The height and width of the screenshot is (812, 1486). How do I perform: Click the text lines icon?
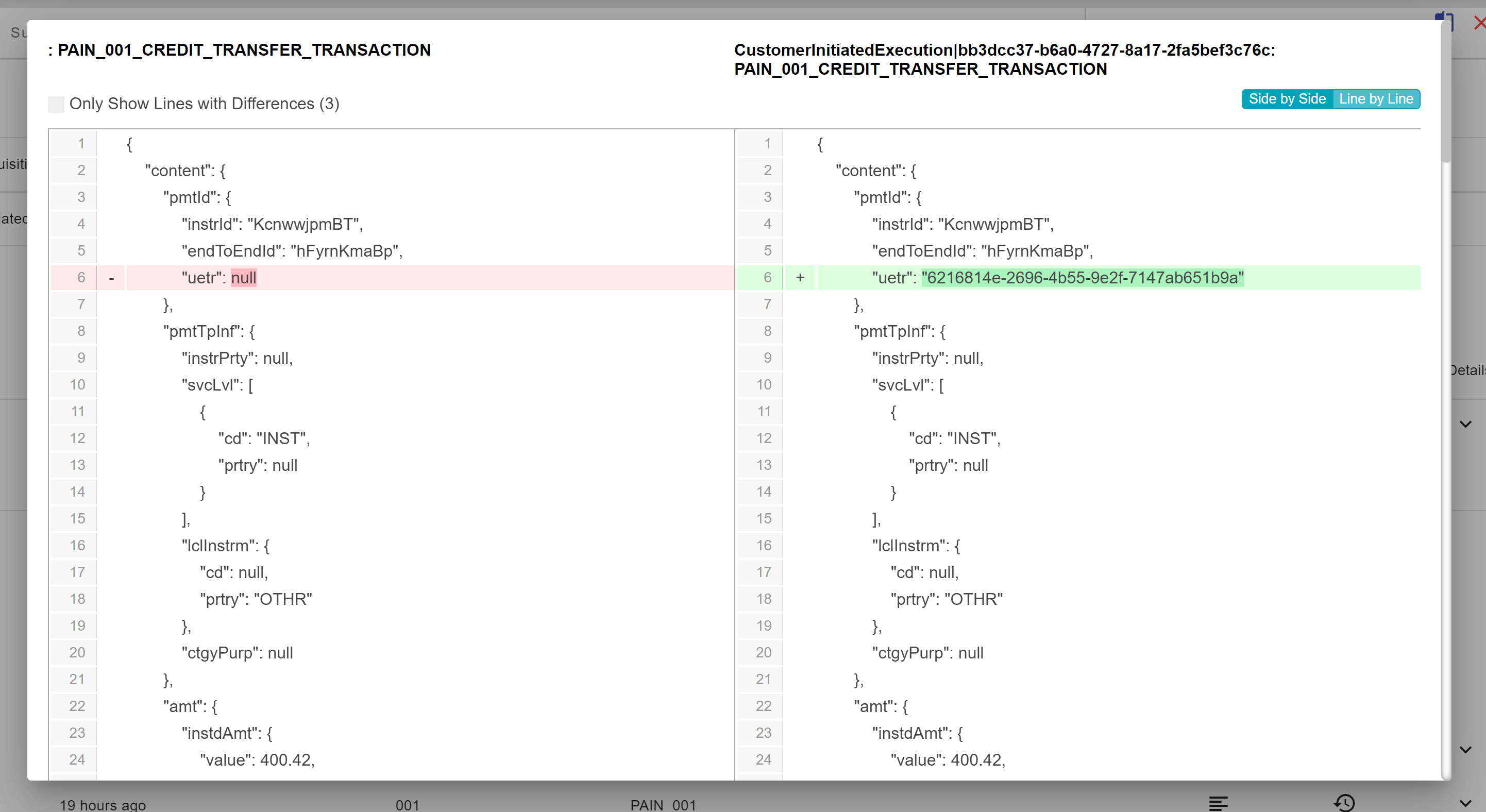[x=1219, y=802]
